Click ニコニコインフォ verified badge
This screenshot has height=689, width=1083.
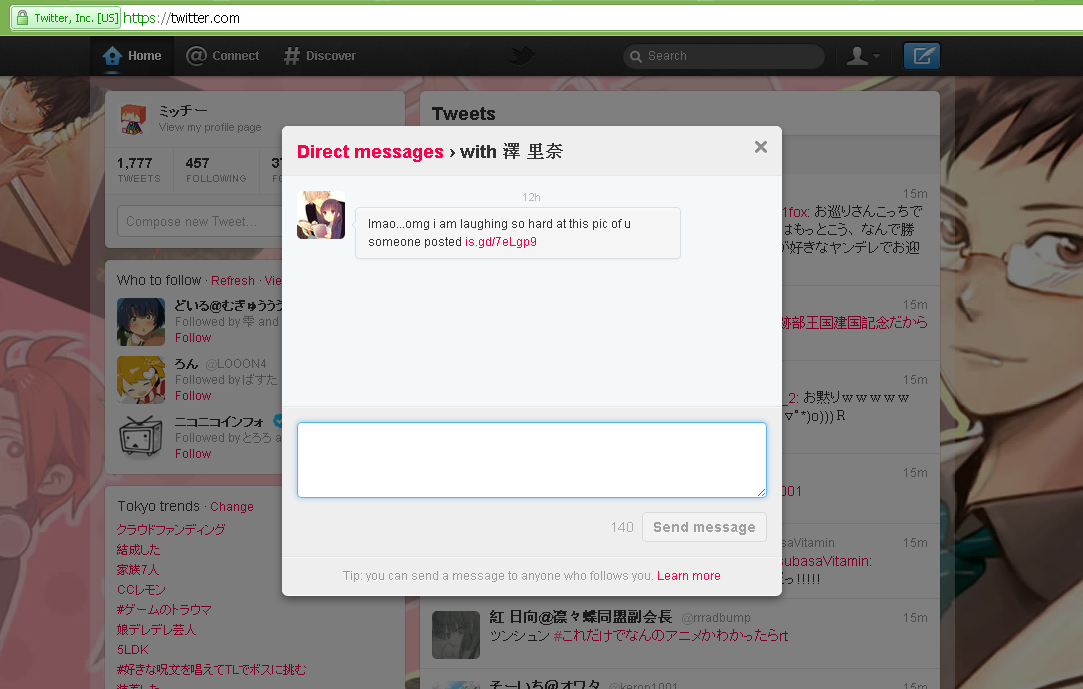click(x=277, y=420)
